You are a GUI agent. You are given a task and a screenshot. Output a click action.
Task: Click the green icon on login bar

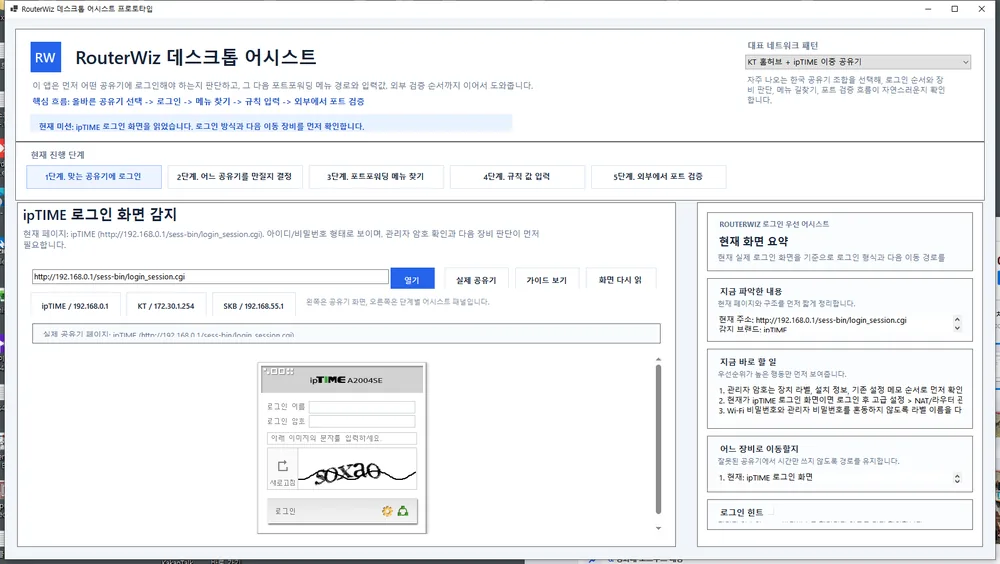click(402, 511)
